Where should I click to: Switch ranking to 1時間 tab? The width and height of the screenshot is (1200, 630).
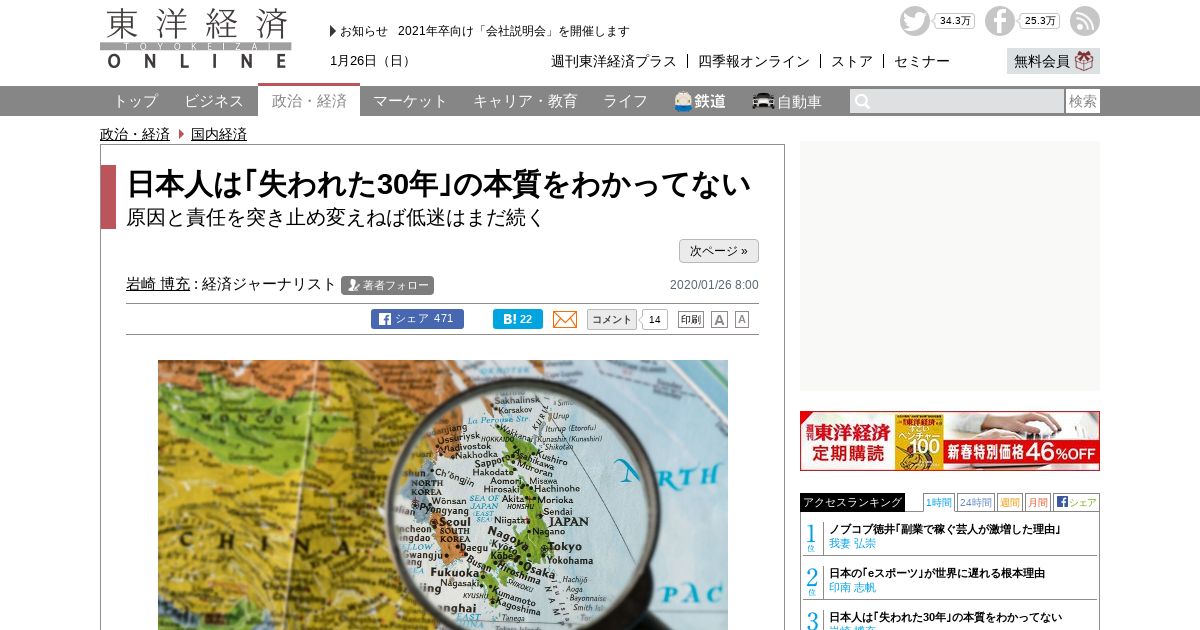point(938,502)
